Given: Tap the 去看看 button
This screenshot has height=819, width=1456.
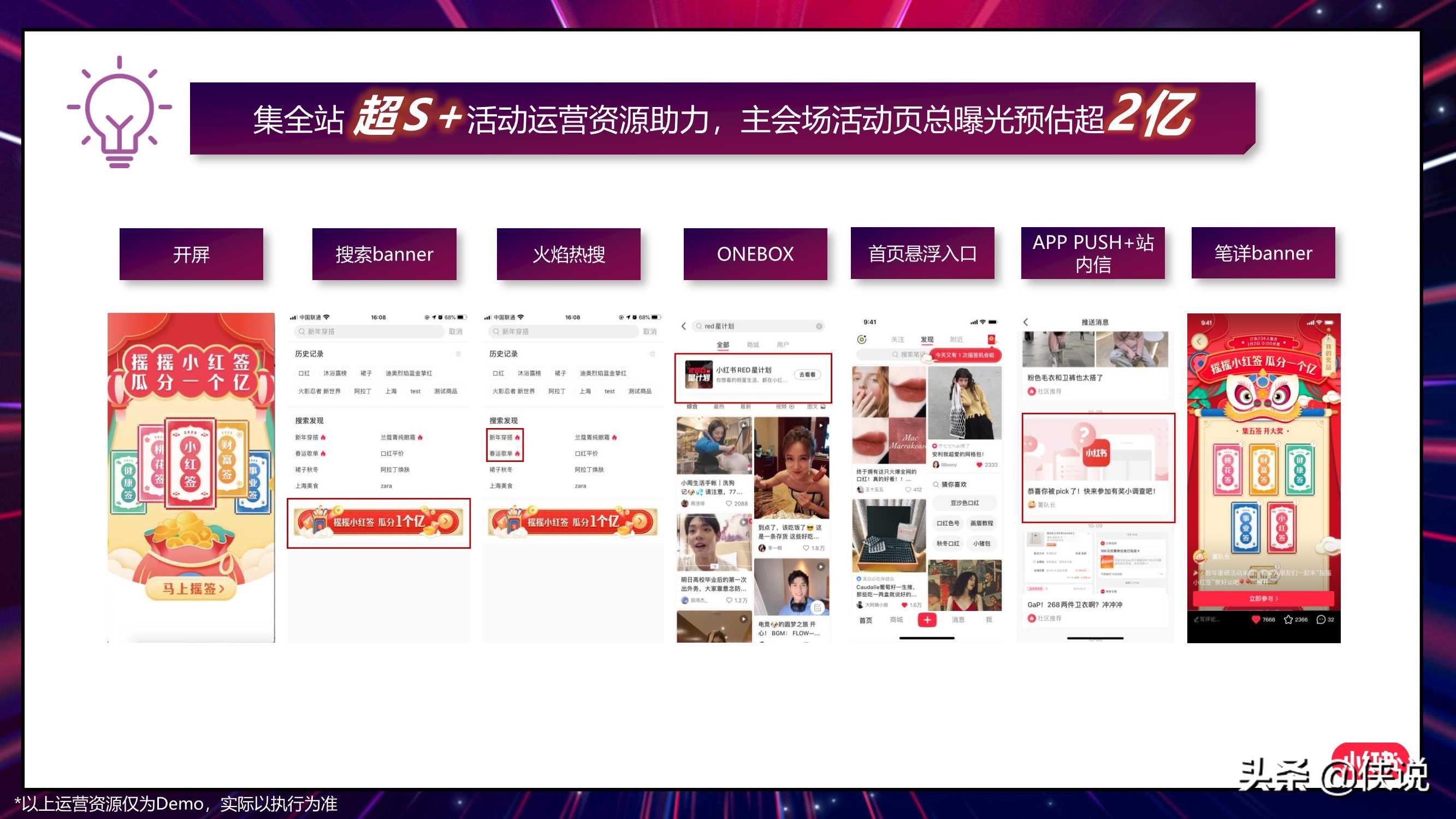Looking at the screenshot, I should [x=807, y=375].
